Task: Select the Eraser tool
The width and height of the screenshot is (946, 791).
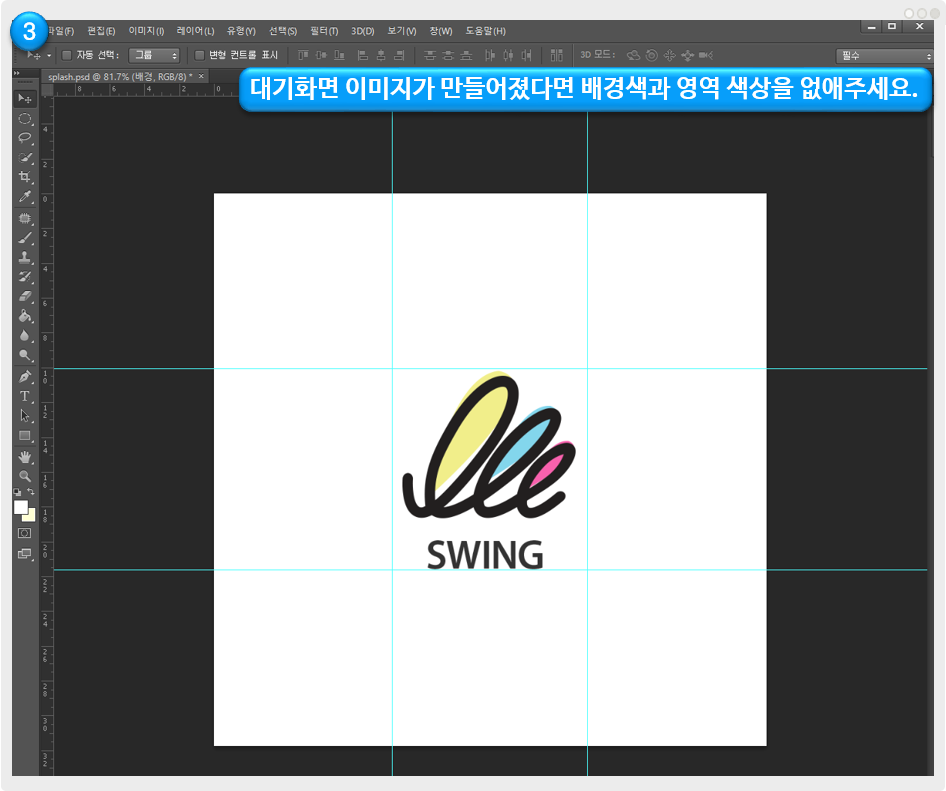Action: pos(25,296)
